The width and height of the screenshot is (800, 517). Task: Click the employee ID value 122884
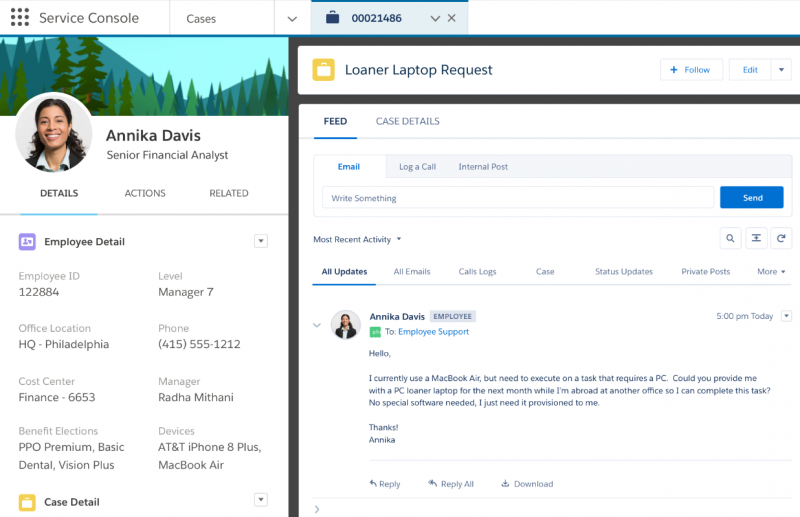39,292
